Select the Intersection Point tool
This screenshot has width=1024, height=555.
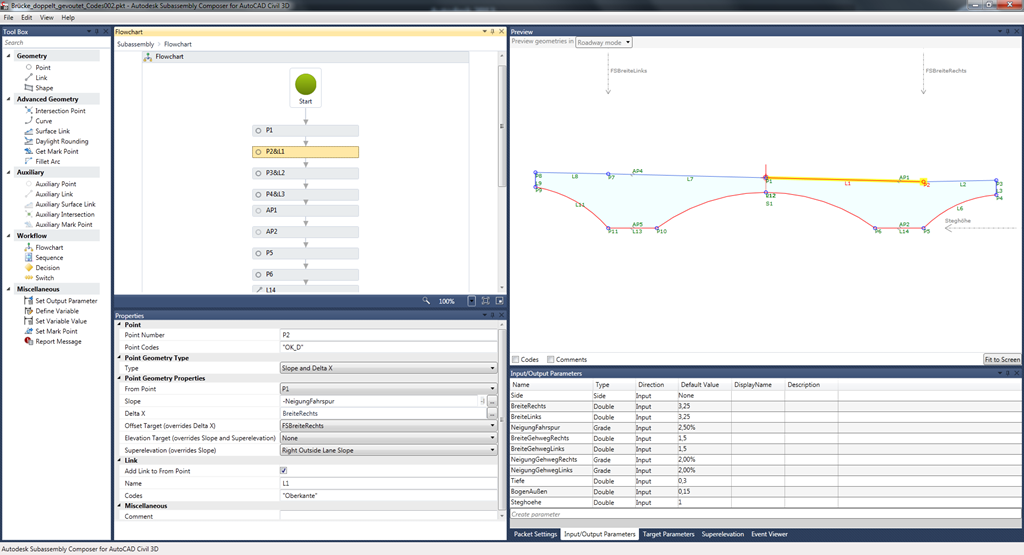(x=59, y=111)
